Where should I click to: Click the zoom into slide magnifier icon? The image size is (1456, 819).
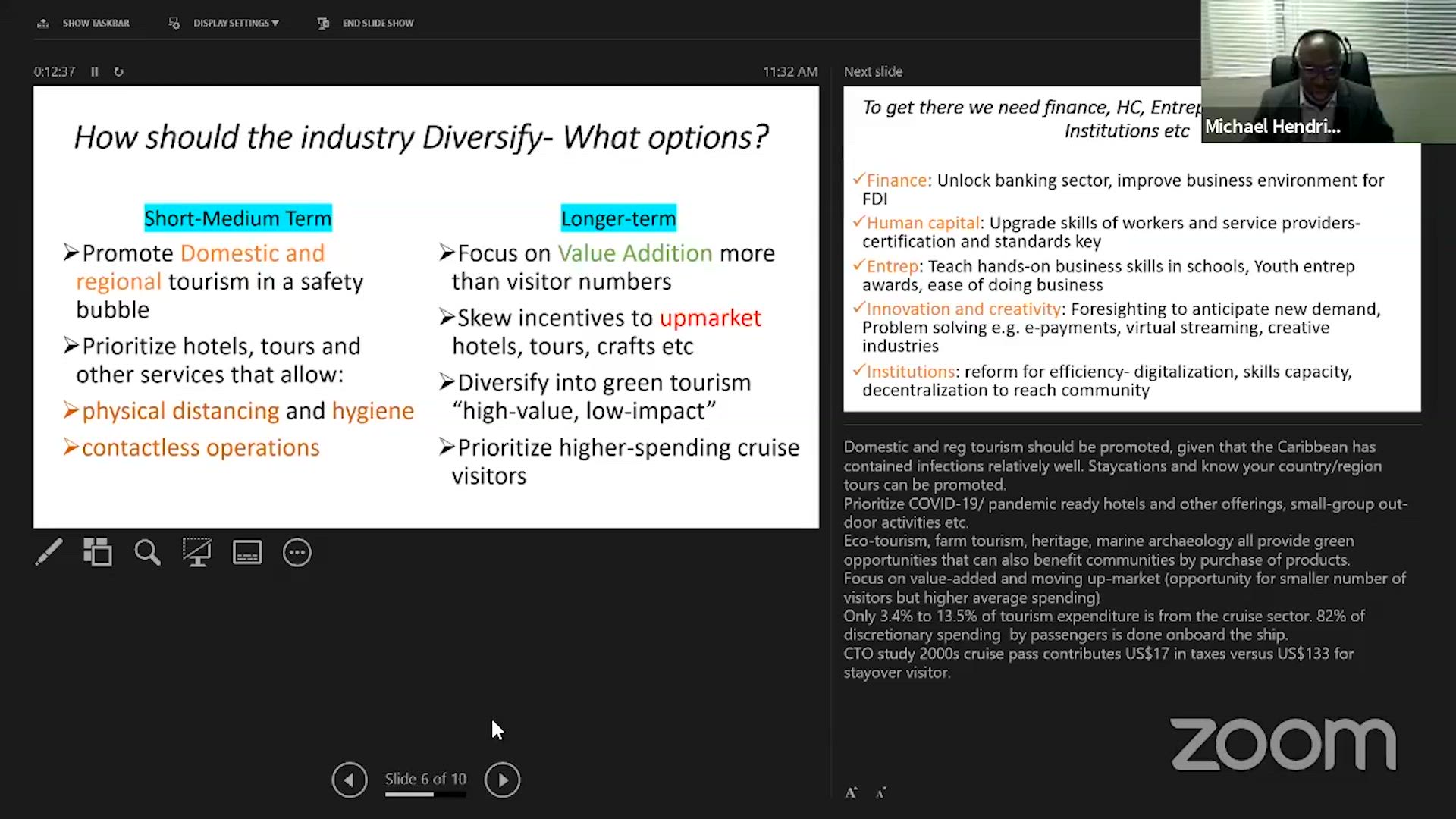(147, 553)
